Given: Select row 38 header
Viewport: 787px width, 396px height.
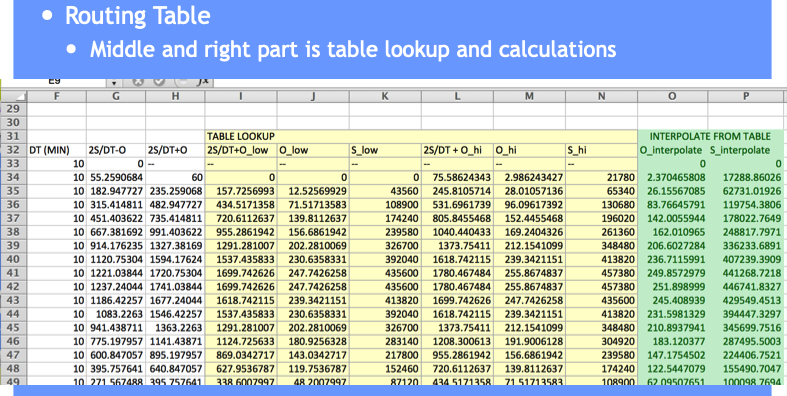Looking at the screenshot, I should pyautogui.click(x=14, y=232).
